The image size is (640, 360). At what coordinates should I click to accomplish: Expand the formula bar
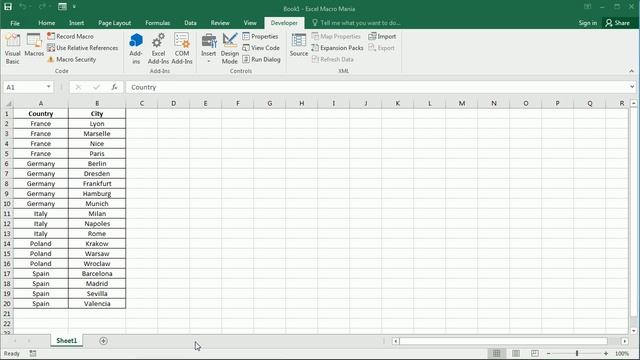click(632, 87)
